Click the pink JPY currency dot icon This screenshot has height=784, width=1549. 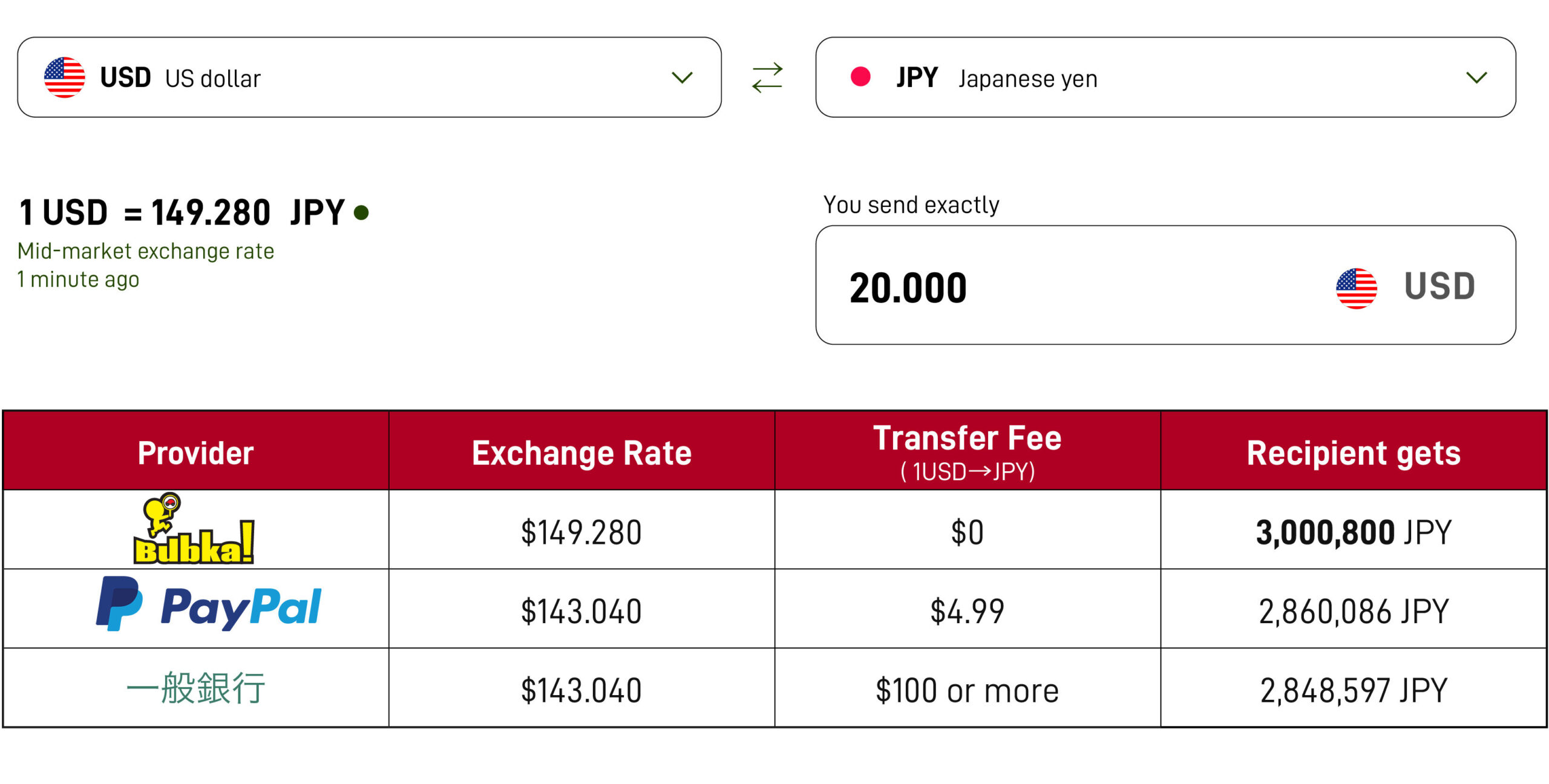[x=860, y=77]
